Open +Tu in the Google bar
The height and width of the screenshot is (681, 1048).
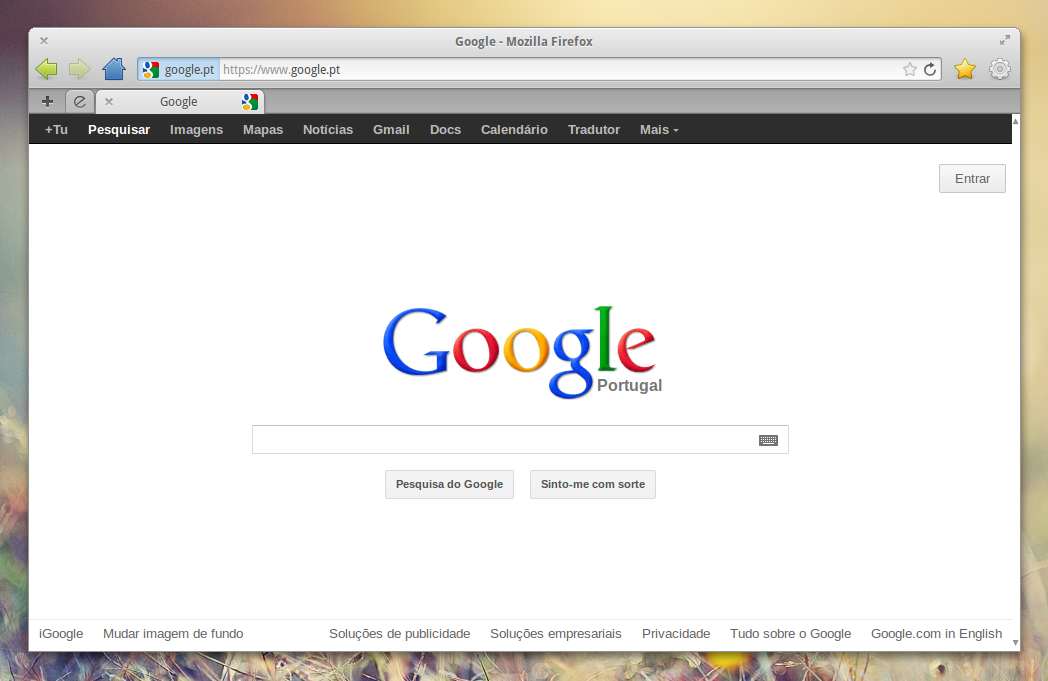pos(56,130)
